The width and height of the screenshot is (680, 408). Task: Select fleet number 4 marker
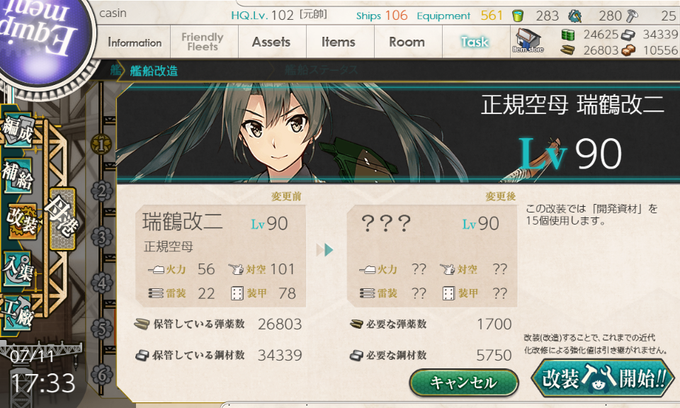click(102, 283)
